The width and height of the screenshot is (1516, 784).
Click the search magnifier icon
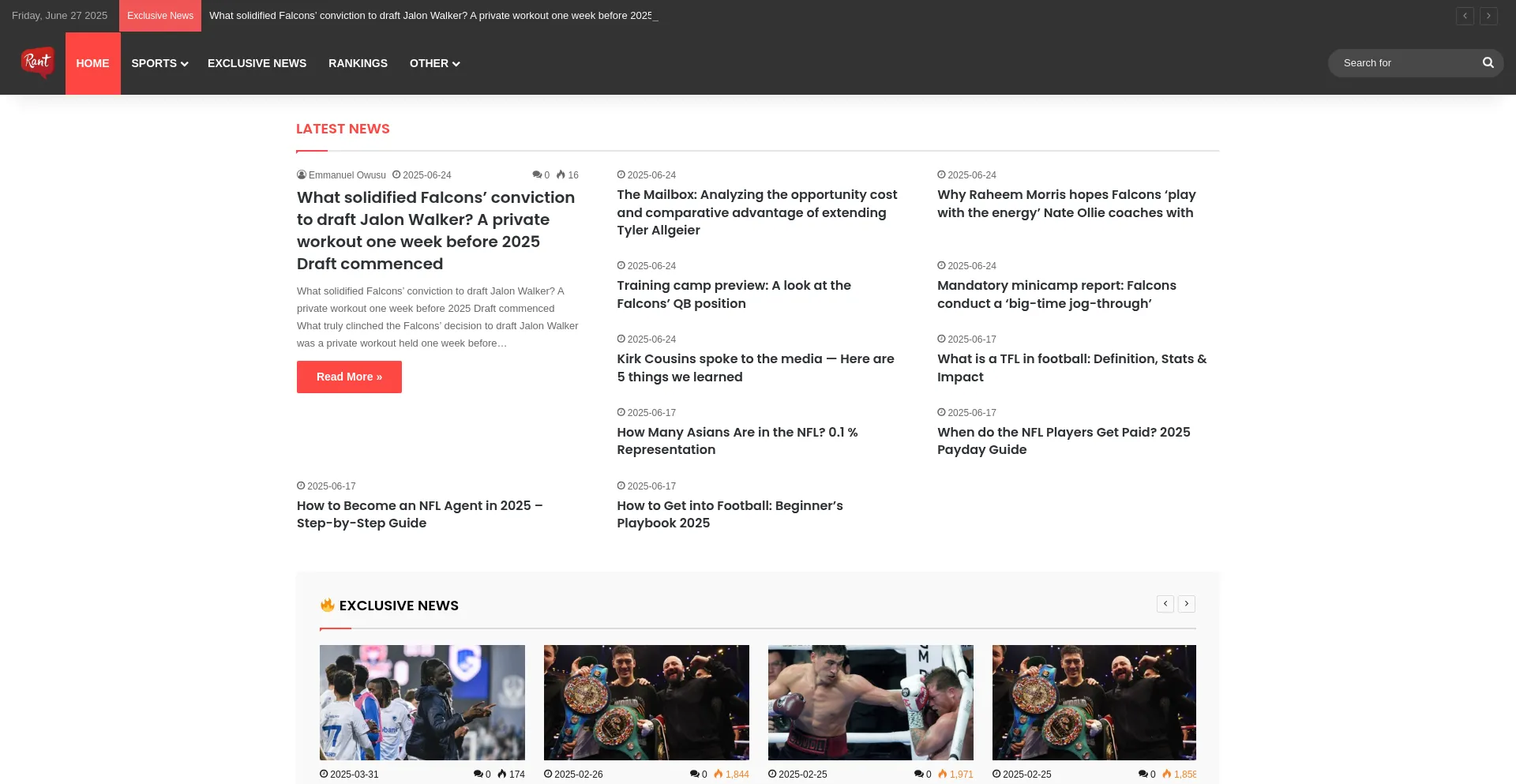1488,62
